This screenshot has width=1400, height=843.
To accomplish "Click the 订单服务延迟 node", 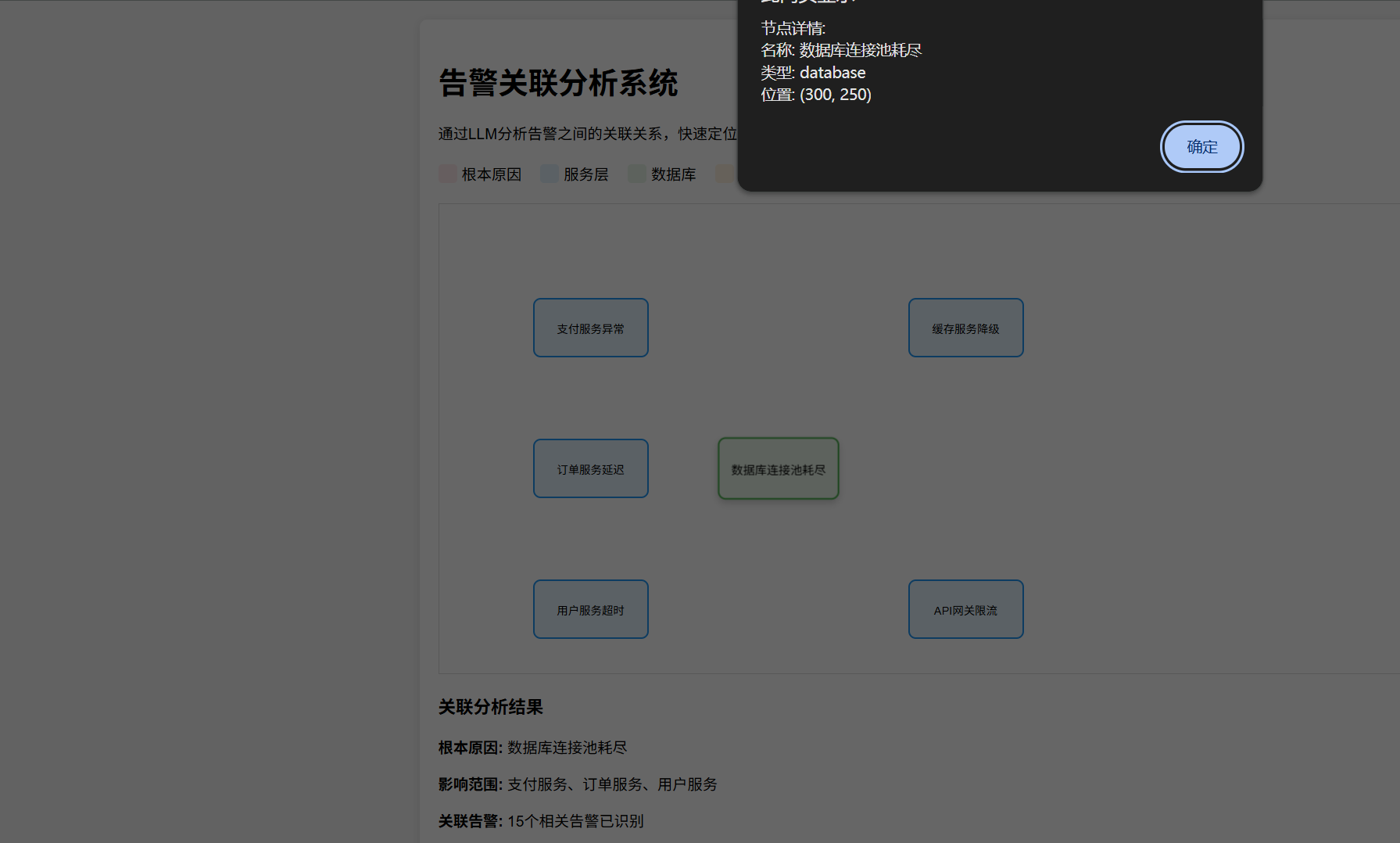I will 590,468.
